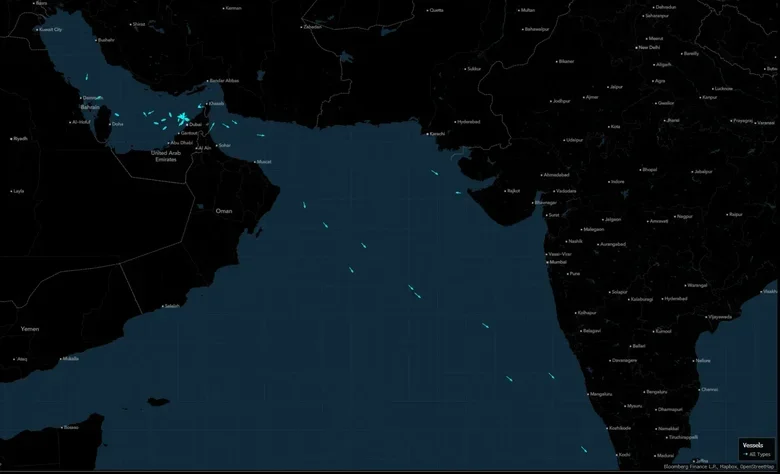Click the Abu Dhabi label
Viewport: 780px width, 474px height.
(181, 143)
